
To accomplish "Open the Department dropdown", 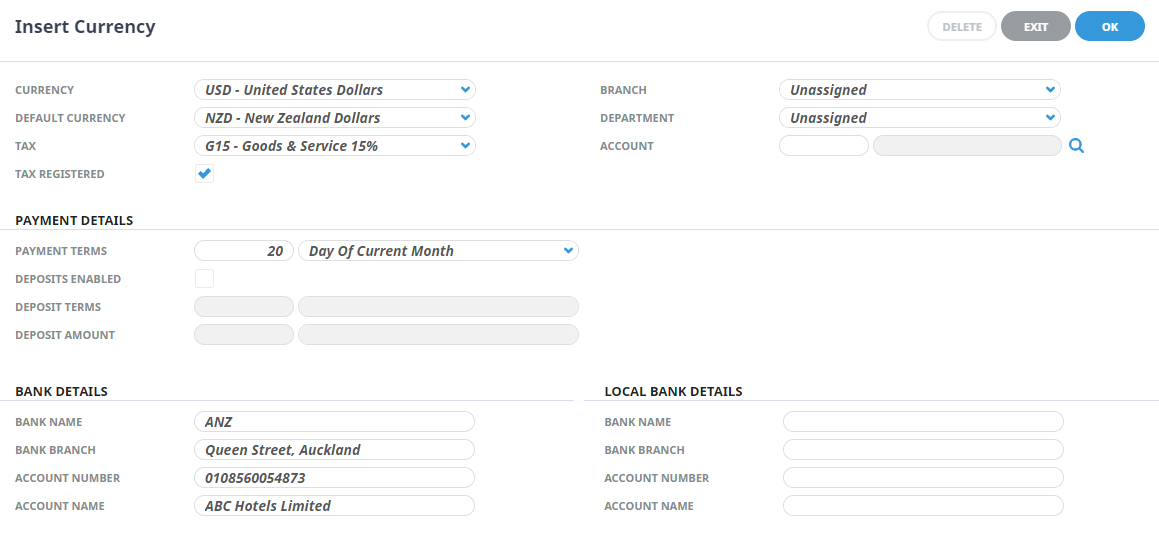I will coord(919,118).
